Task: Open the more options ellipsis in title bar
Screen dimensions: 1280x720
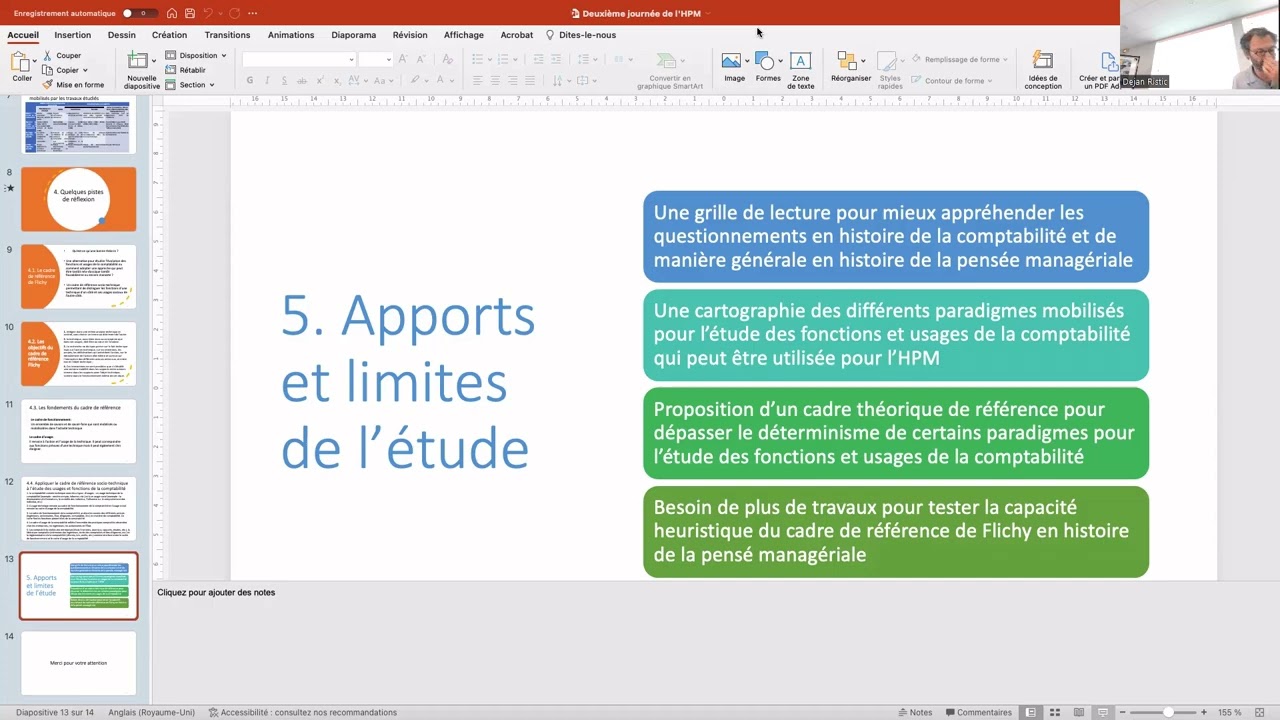Action: click(x=252, y=13)
